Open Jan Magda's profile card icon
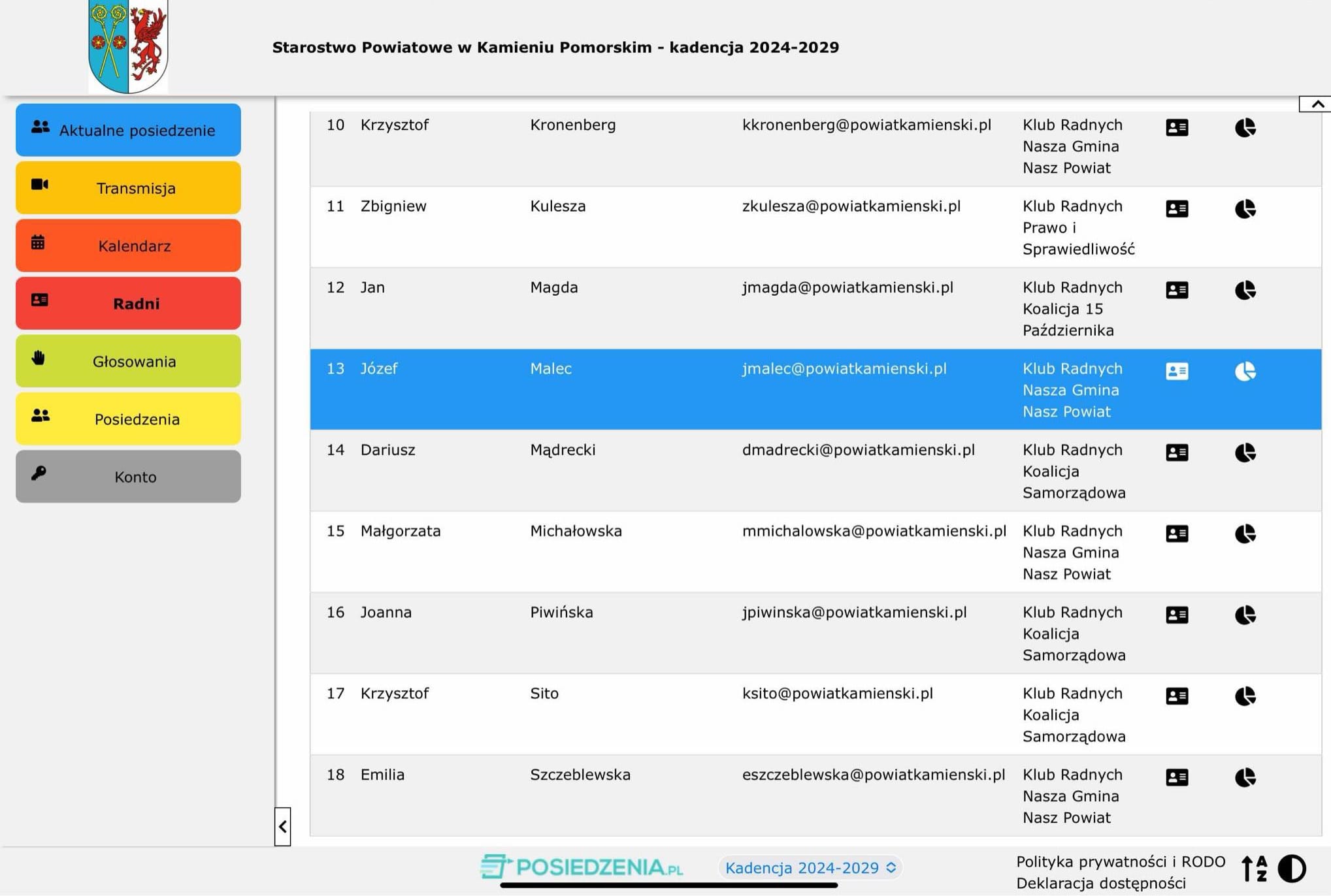Viewport: 1331px width, 896px height. coord(1177,290)
